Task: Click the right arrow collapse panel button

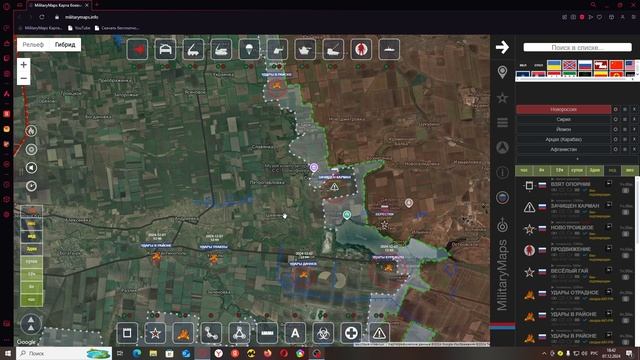Action: click(502, 47)
